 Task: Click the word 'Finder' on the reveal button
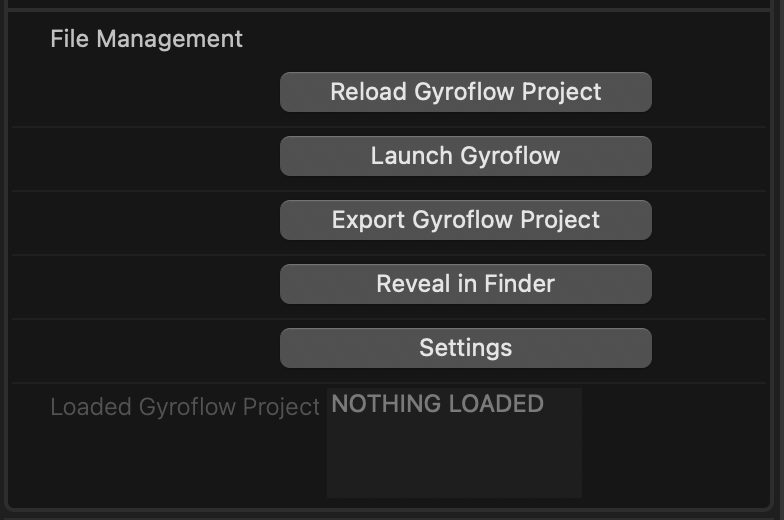[520, 284]
